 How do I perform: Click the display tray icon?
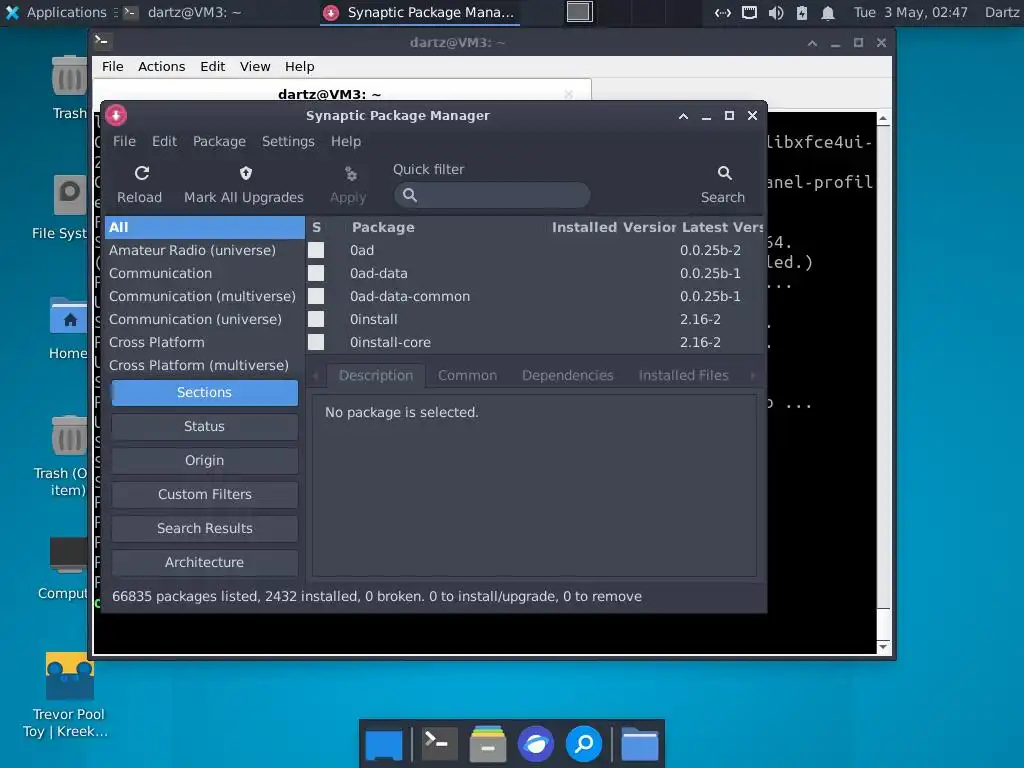(x=749, y=12)
